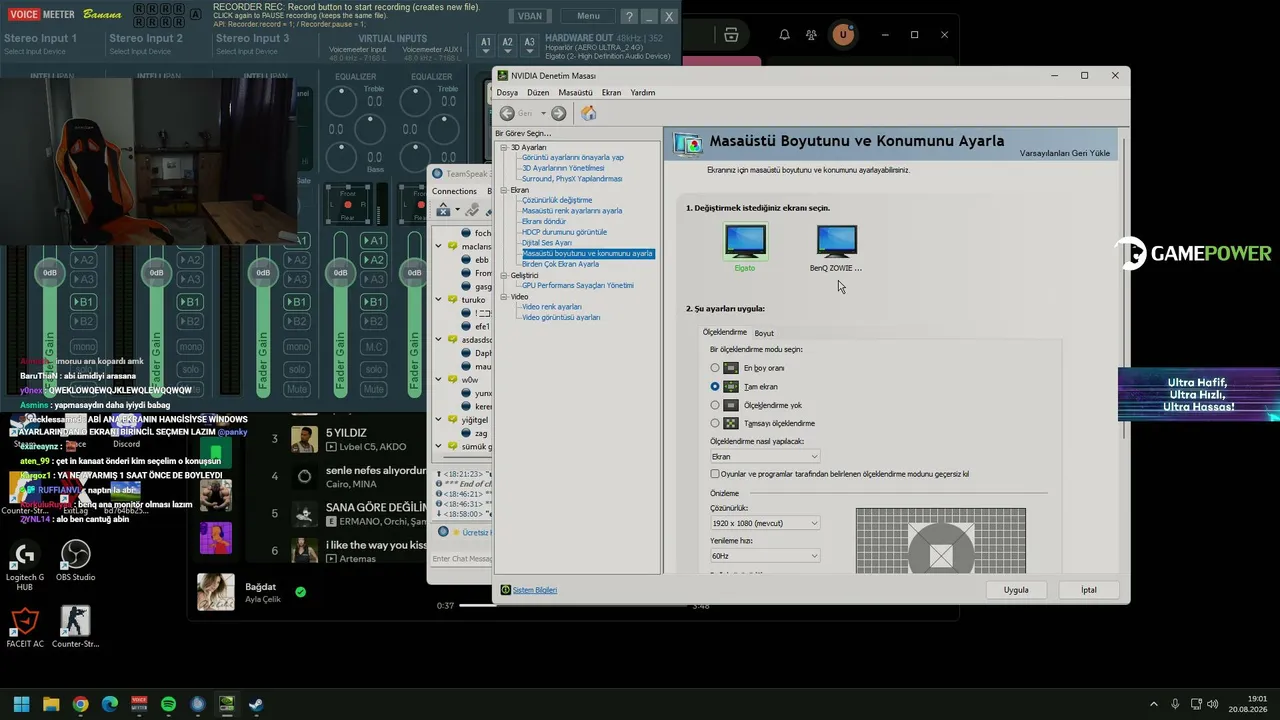Switch to the Boyut tab
The height and width of the screenshot is (720, 1280).
(764, 333)
